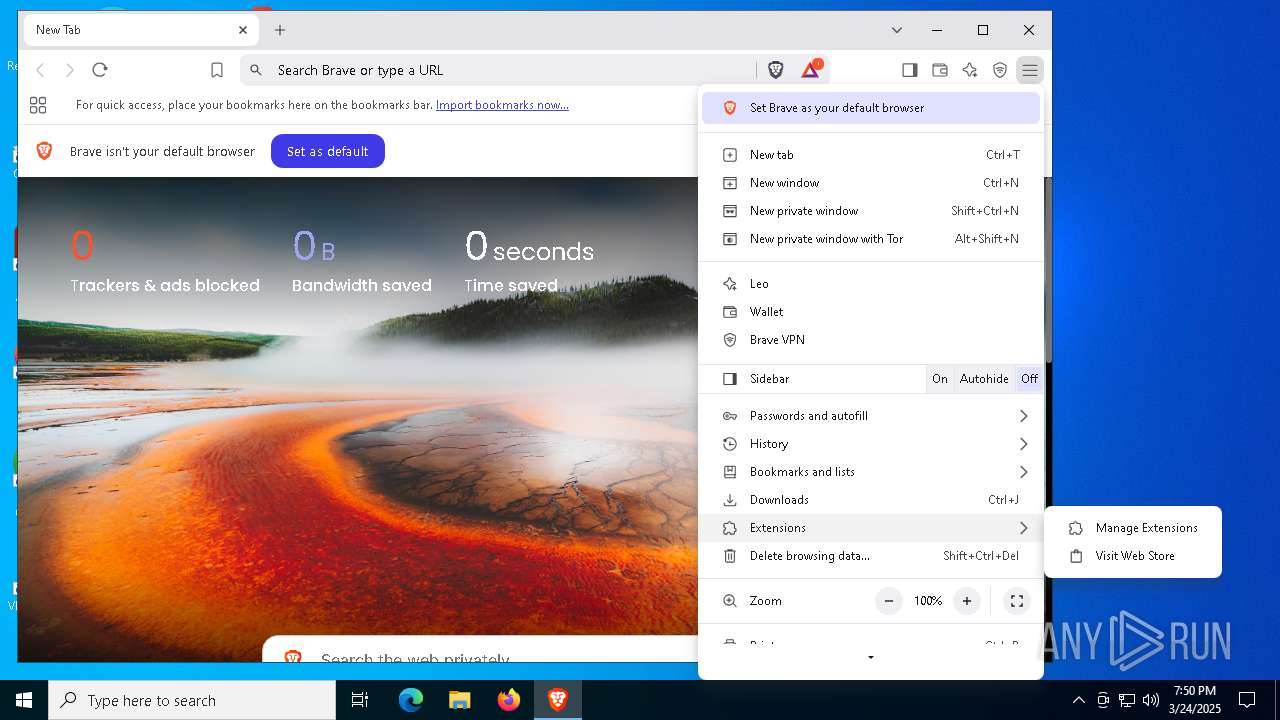Click the volume tray icon
Image resolution: width=1280 pixels, height=720 pixels.
[1150, 700]
